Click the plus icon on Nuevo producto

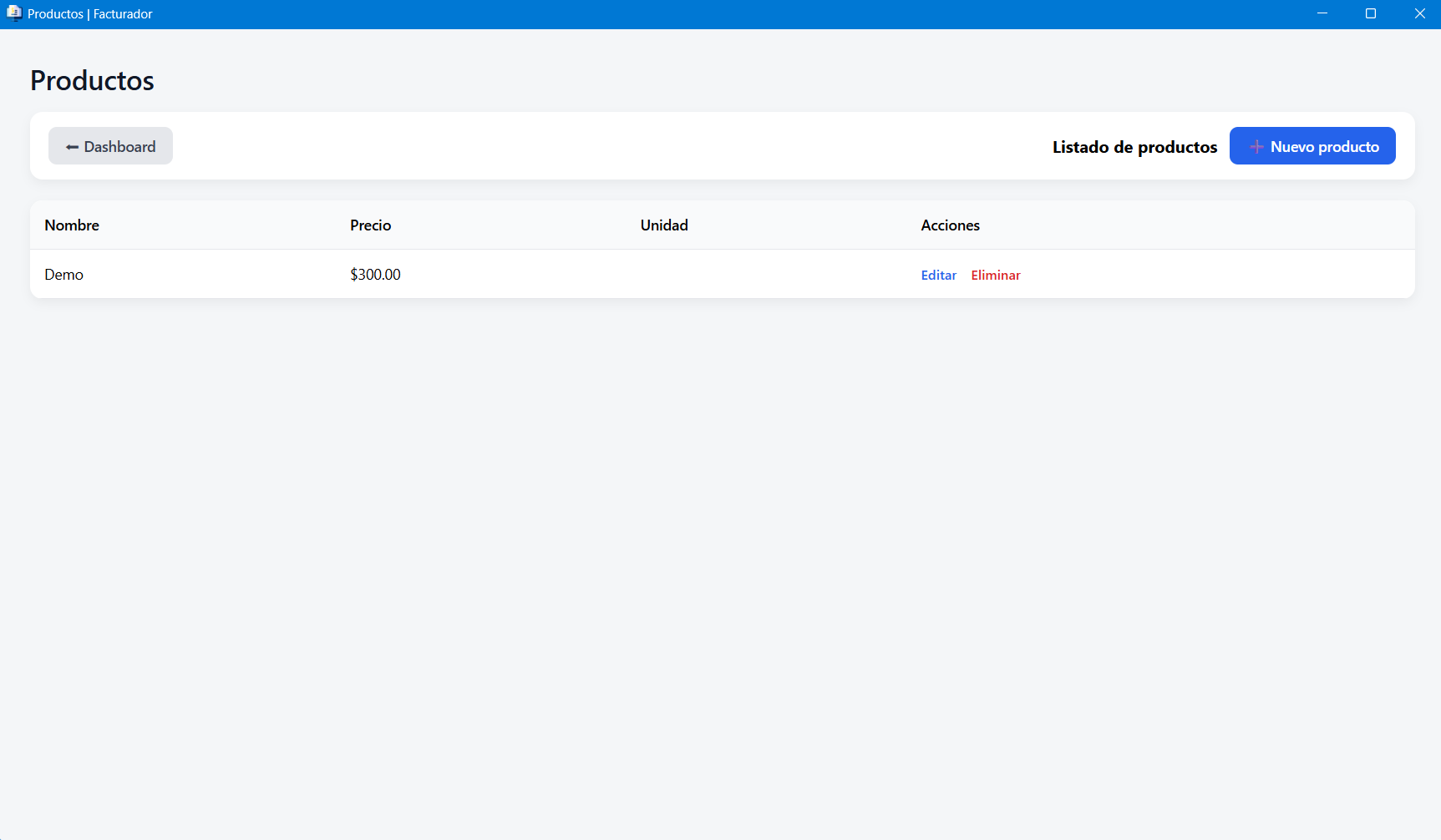1256,147
